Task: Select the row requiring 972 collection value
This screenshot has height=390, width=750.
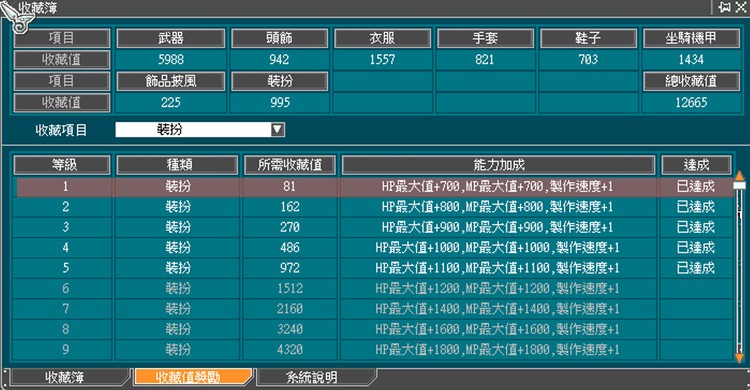Action: tap(373, 268)
